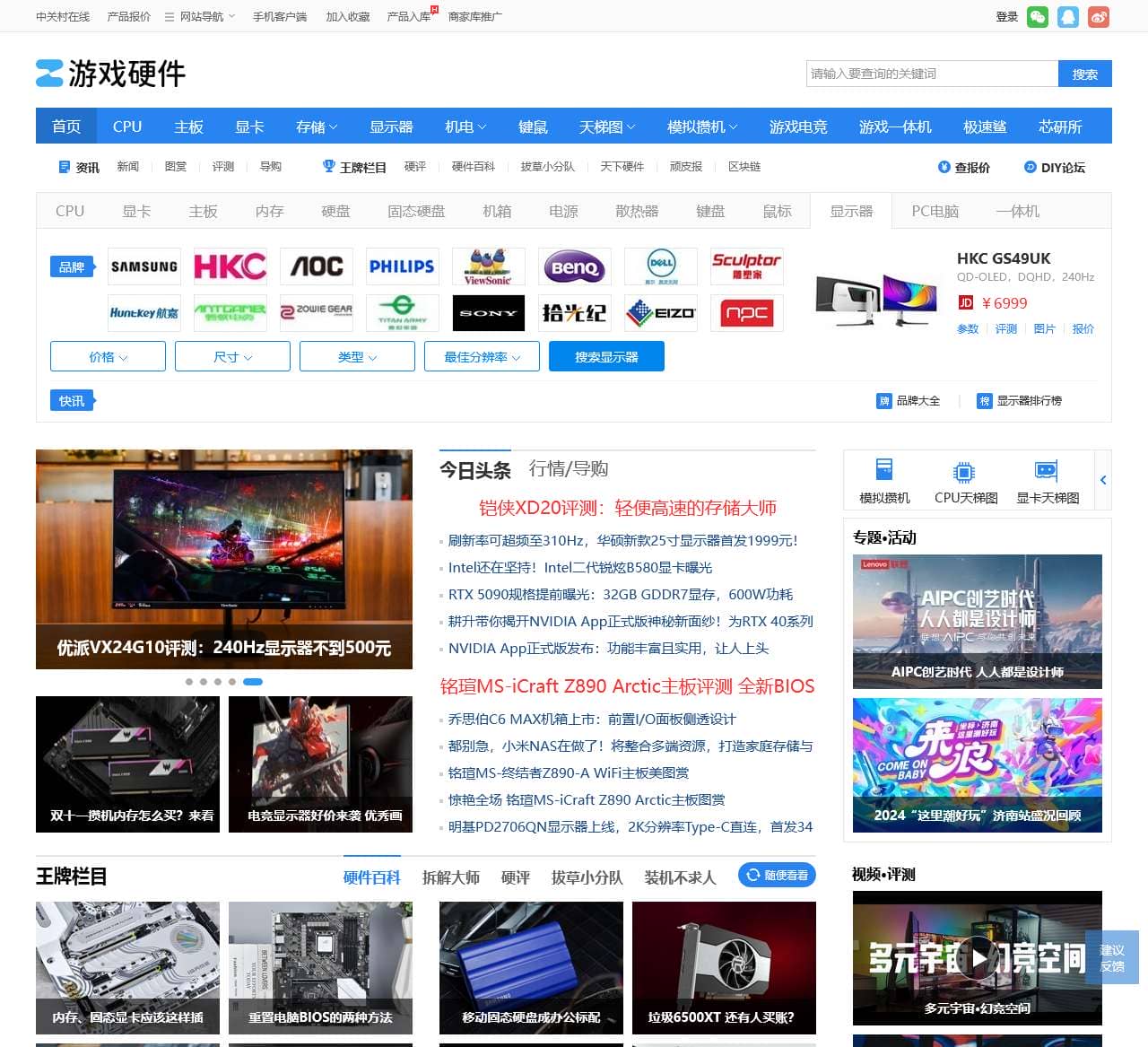Switch to the 散热器 category tab

tap(637, 211)
